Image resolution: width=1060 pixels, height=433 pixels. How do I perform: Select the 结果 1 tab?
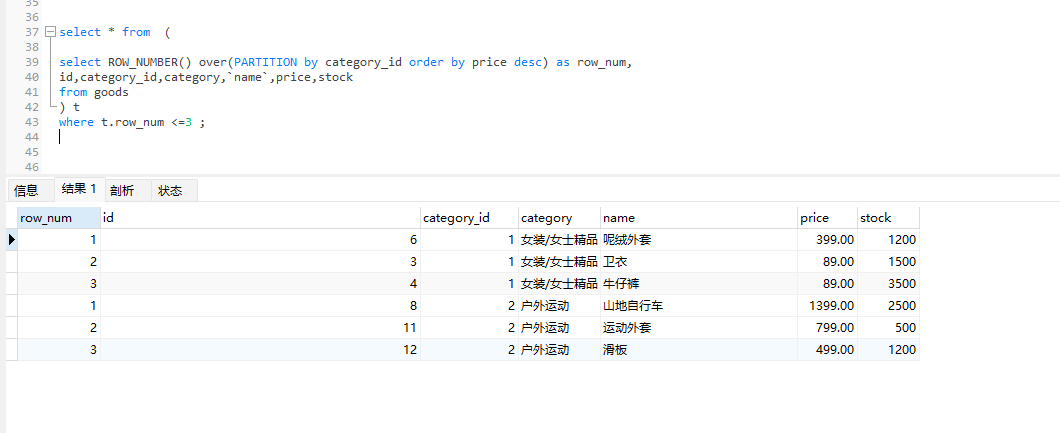79,189
